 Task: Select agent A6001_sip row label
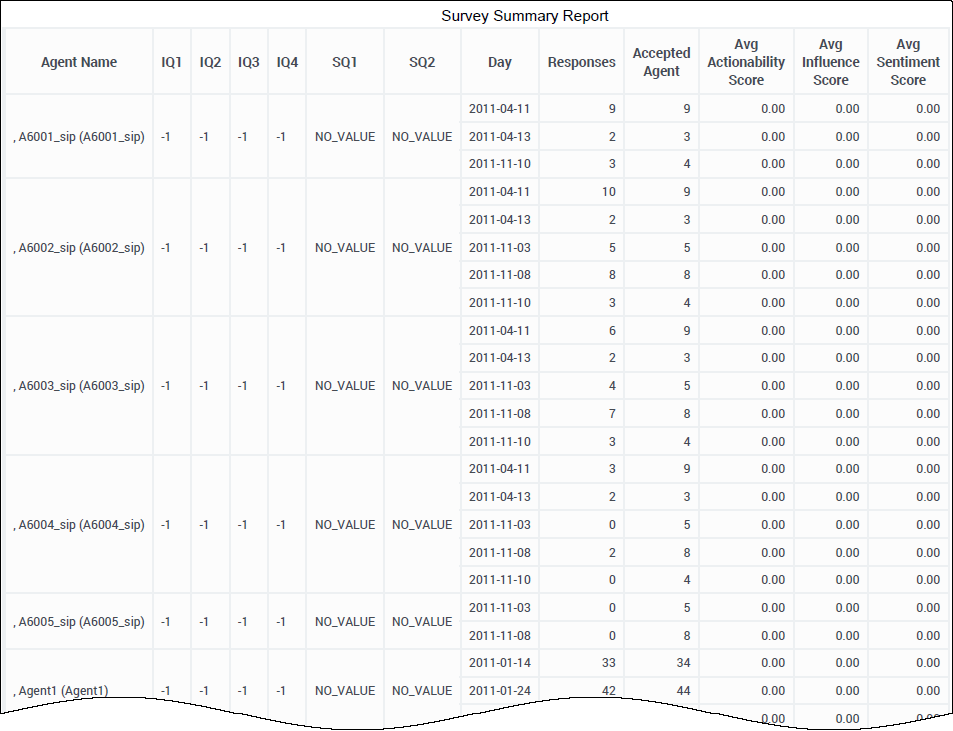click(x=79, y=137)
